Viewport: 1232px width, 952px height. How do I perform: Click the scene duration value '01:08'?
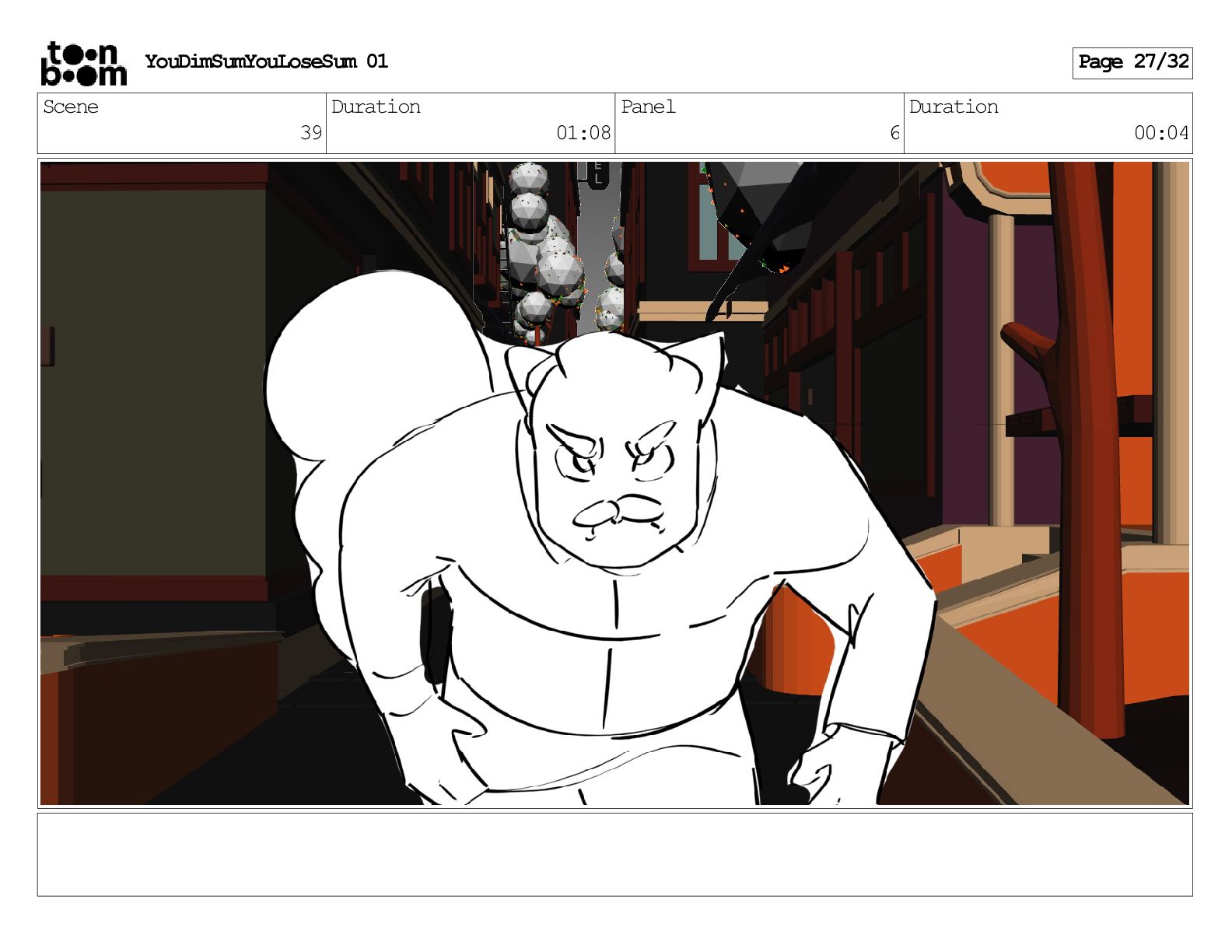(x=583, y=133)
